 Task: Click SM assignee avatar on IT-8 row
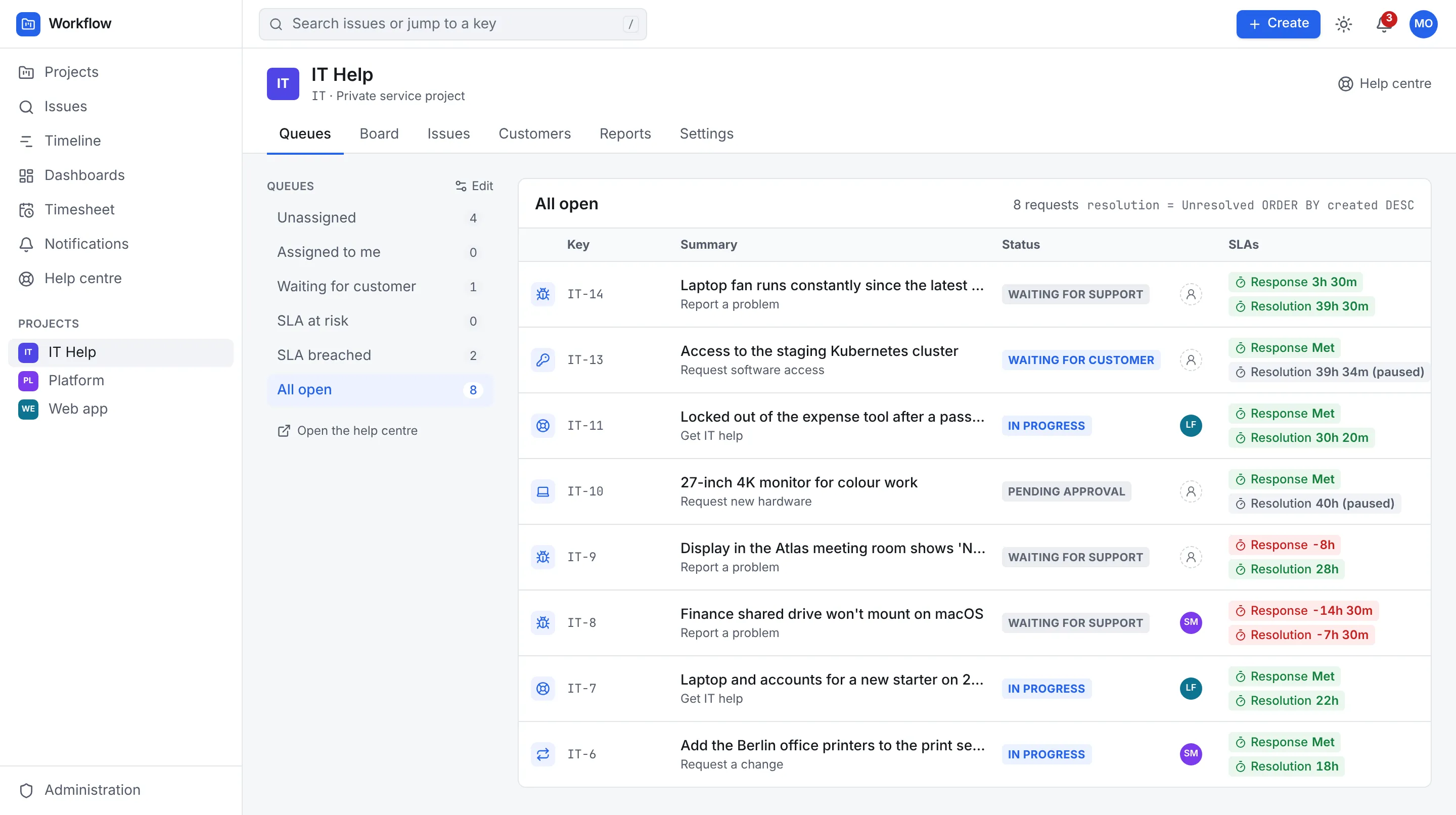click(1191, 622)
